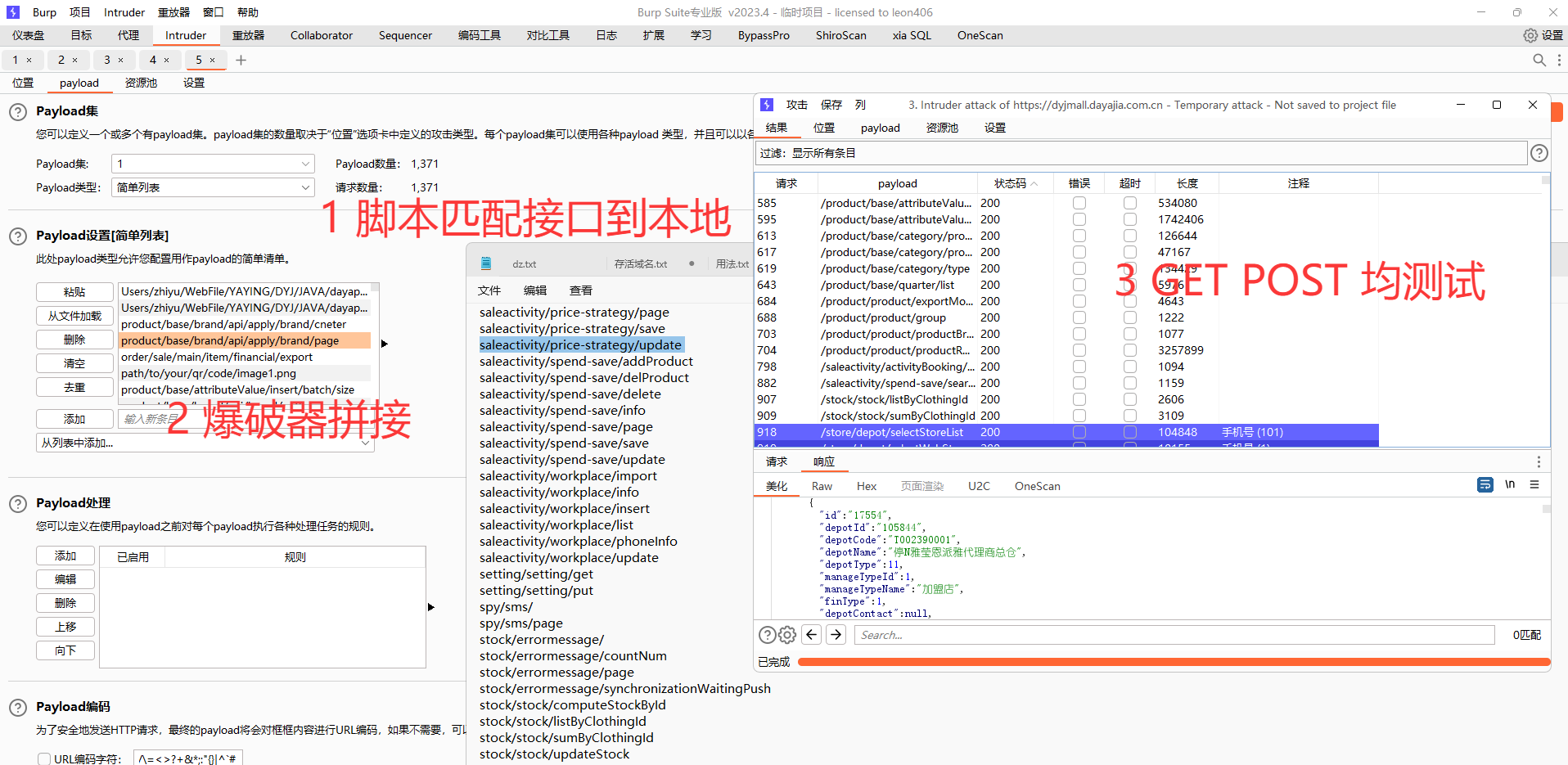1568x765 pixels.
Task: Click 添加 in the Payload处理 section
Action: tap(65, 556)
